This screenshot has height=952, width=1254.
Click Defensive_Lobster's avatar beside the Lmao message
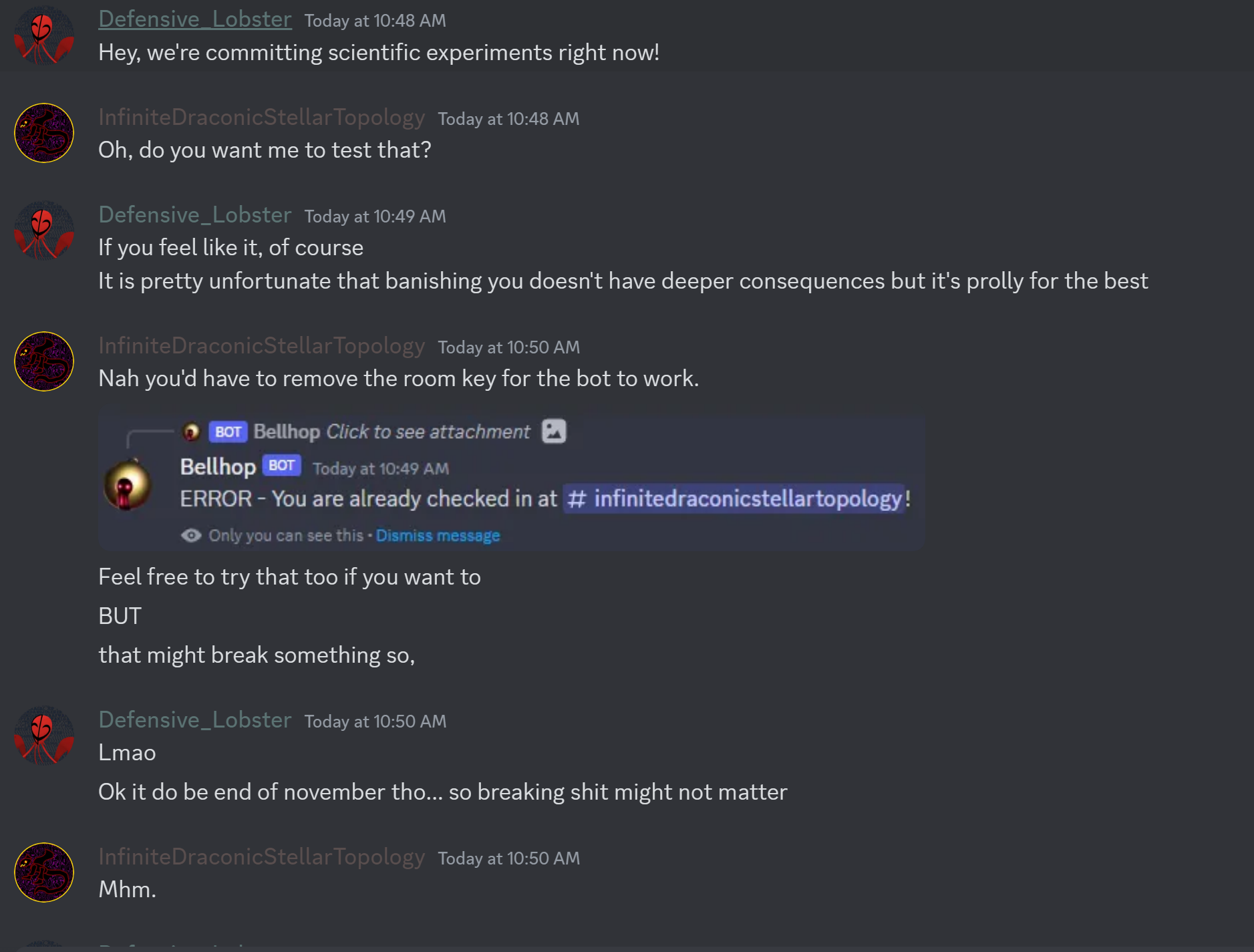pyautogui.click(x=44, y=736)
